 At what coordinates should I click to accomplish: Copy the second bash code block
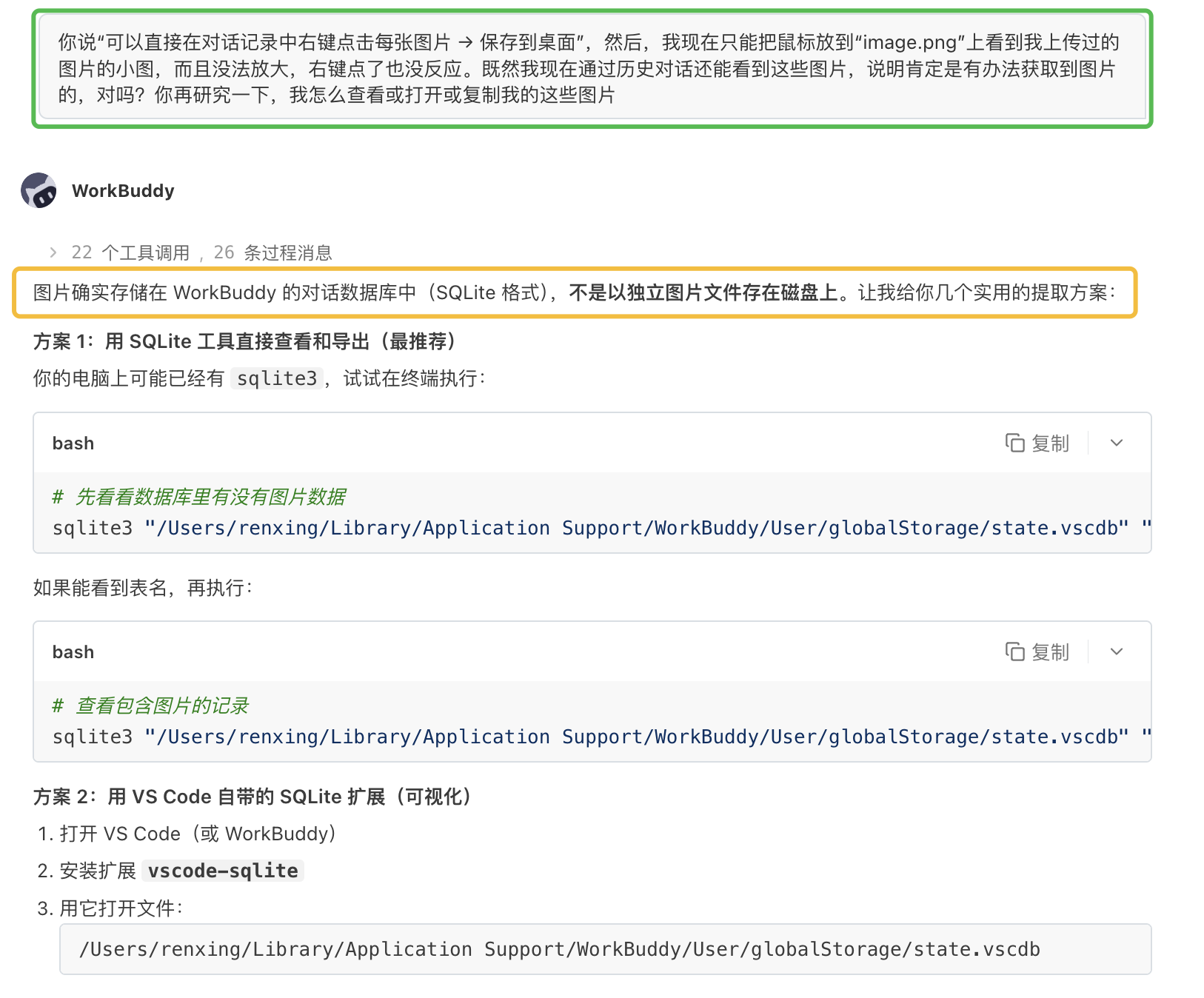coord(1037,652)
